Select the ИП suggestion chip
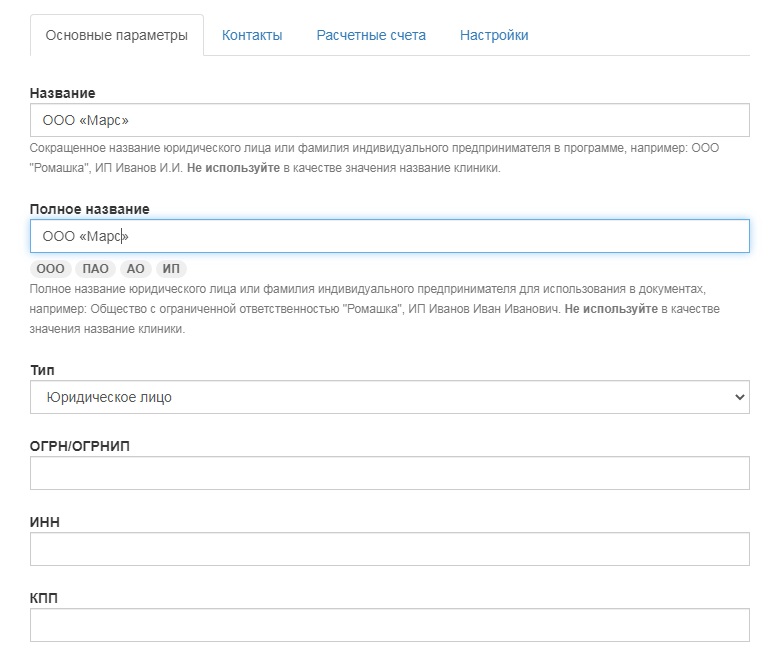Viewport: 776px width, 668px height. coord(171,269)
